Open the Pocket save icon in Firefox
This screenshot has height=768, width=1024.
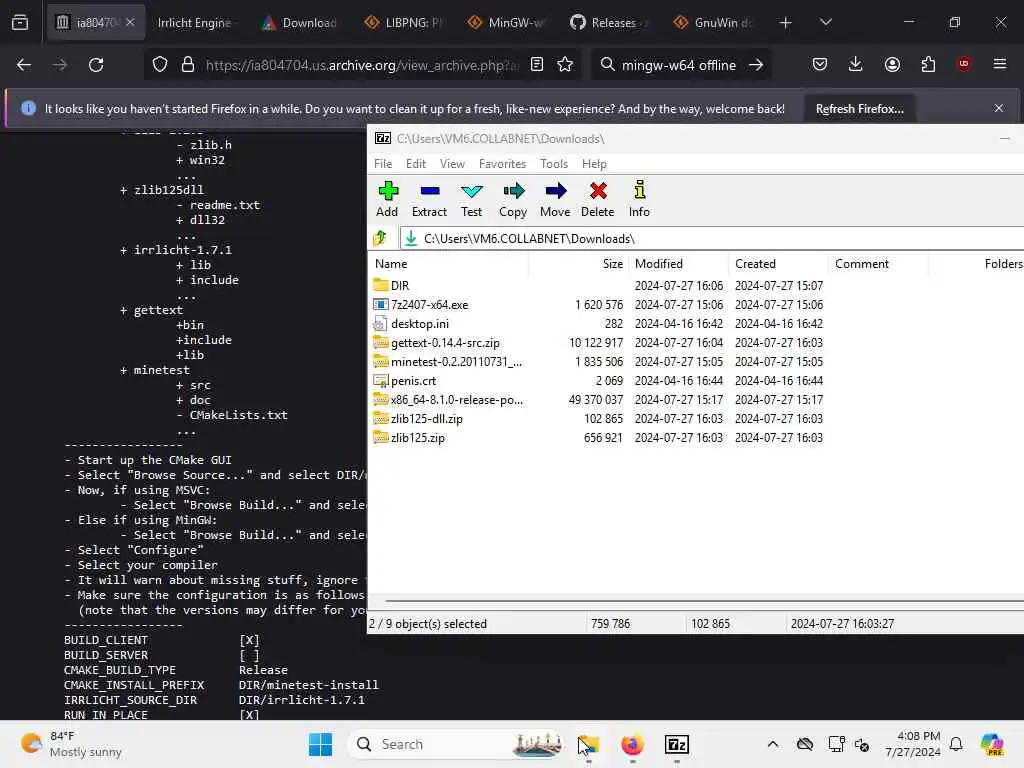pyautogui.click(x=820, y=64)
